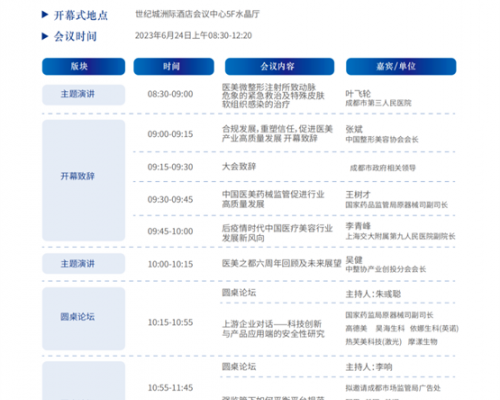Select the 开幕致辞 section block
The image size is (500, 400).
[x=83, y=180]
